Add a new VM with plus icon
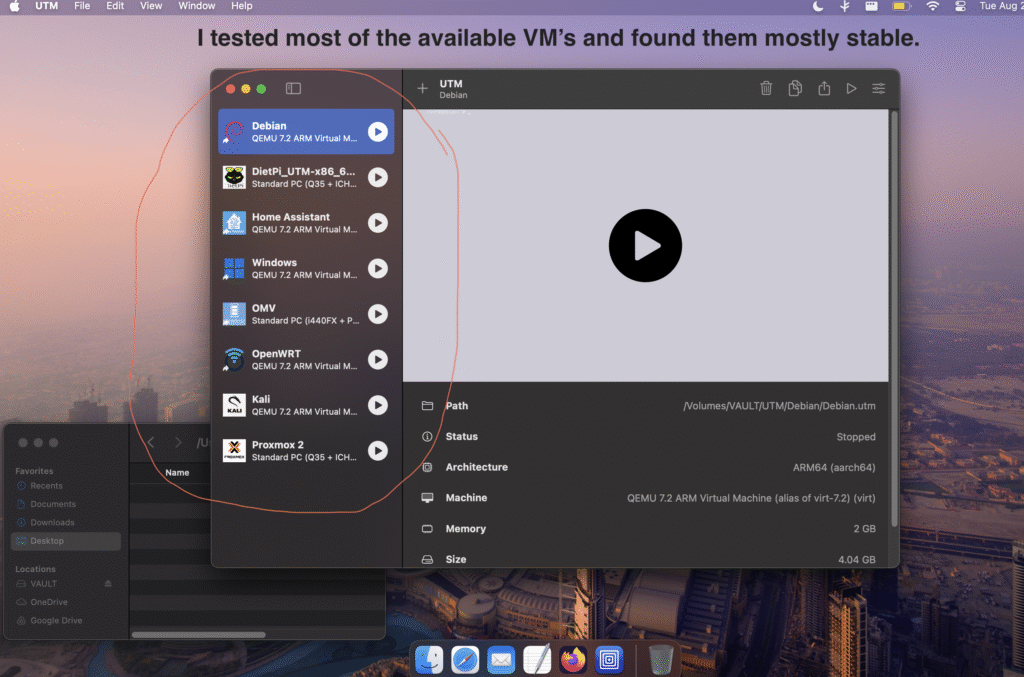This screenshot has height=677, width=1024. click(423, 88)
